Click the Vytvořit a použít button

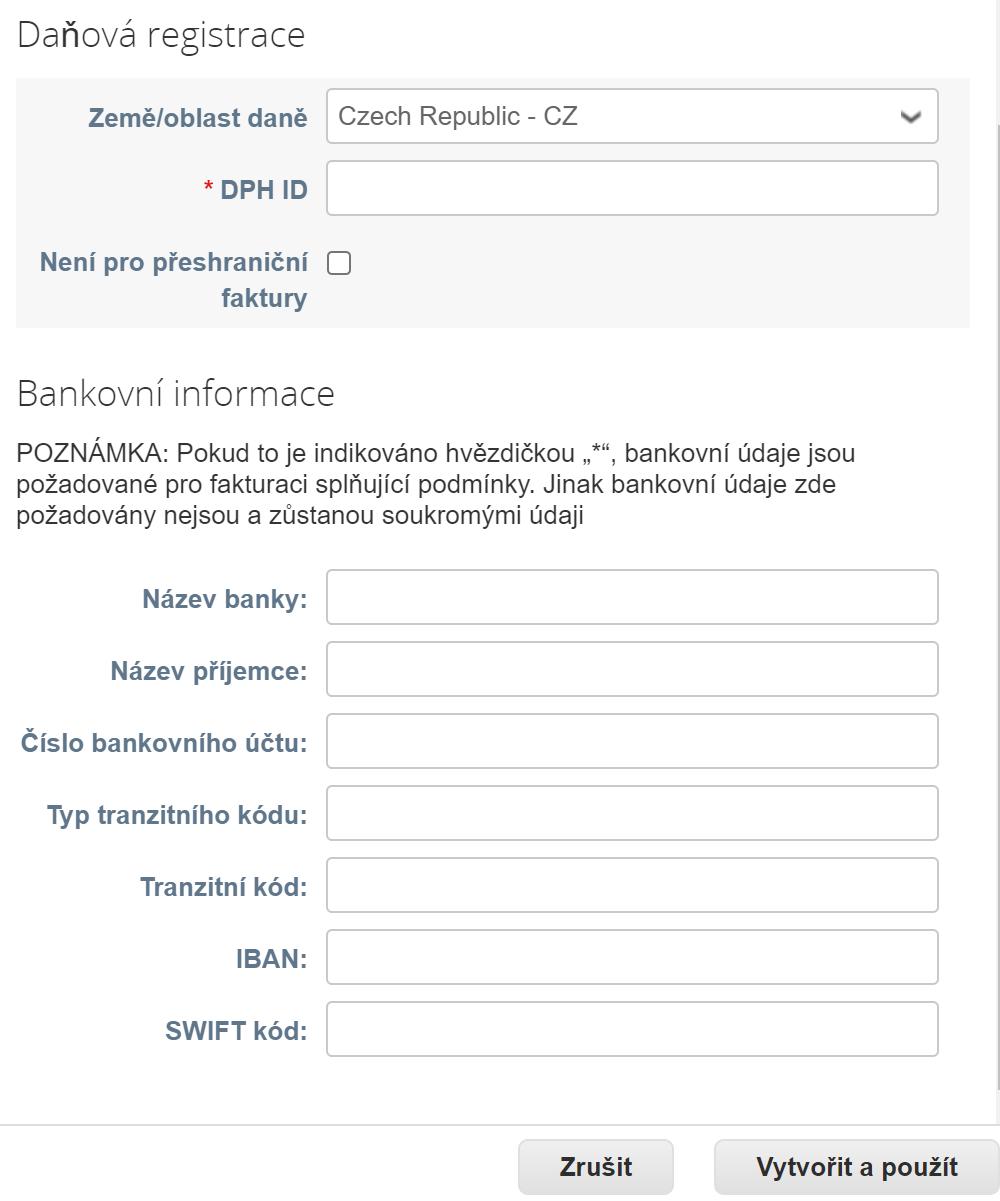click(x=857, y=1167)
